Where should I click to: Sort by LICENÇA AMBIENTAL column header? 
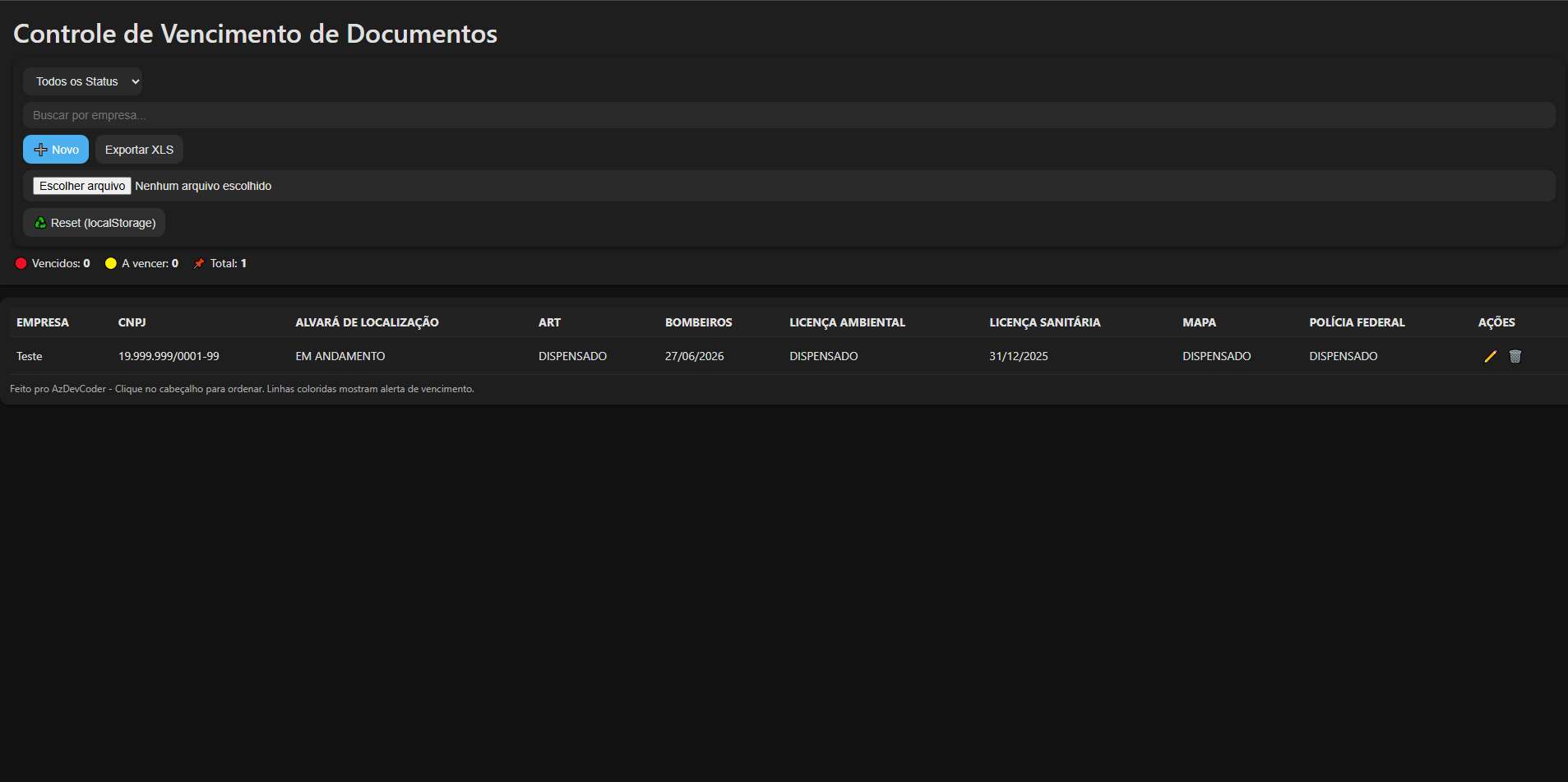click(847, 322)
